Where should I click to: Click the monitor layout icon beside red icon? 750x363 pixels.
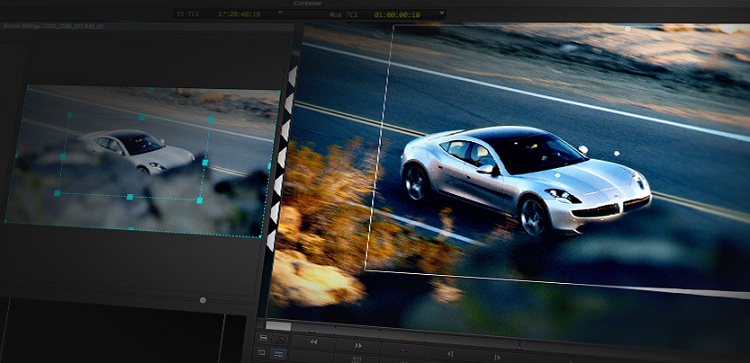[x=263, y=338]
